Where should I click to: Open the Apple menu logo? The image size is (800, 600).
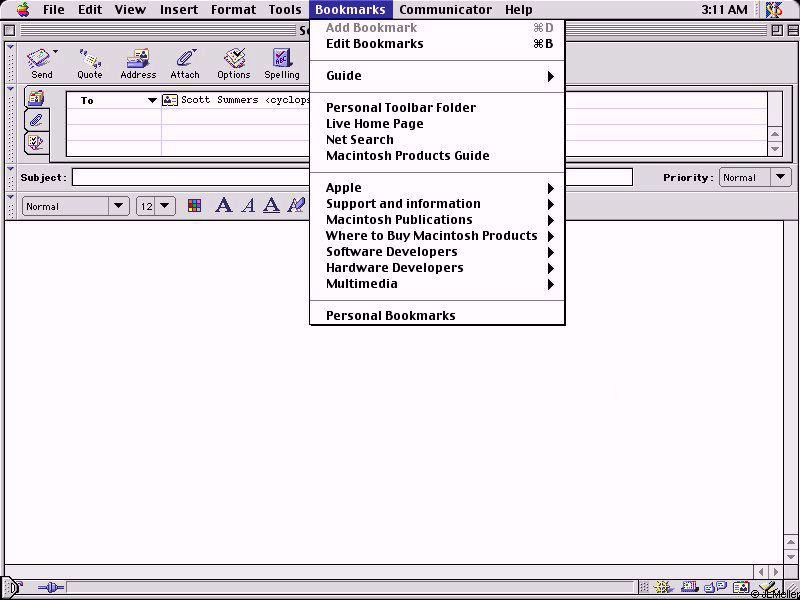[x=23, y=9]
